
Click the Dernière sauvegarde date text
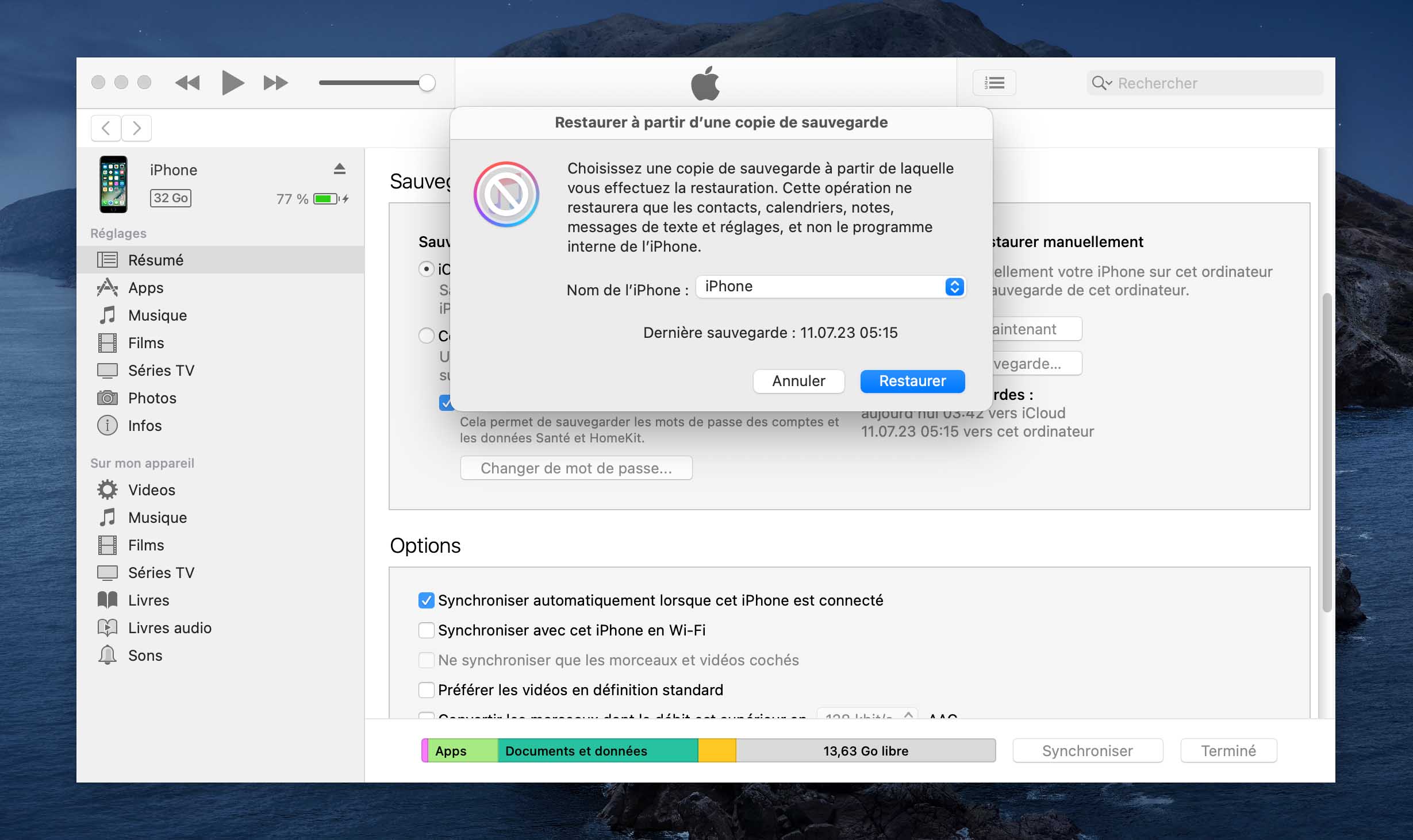point(770,333)
